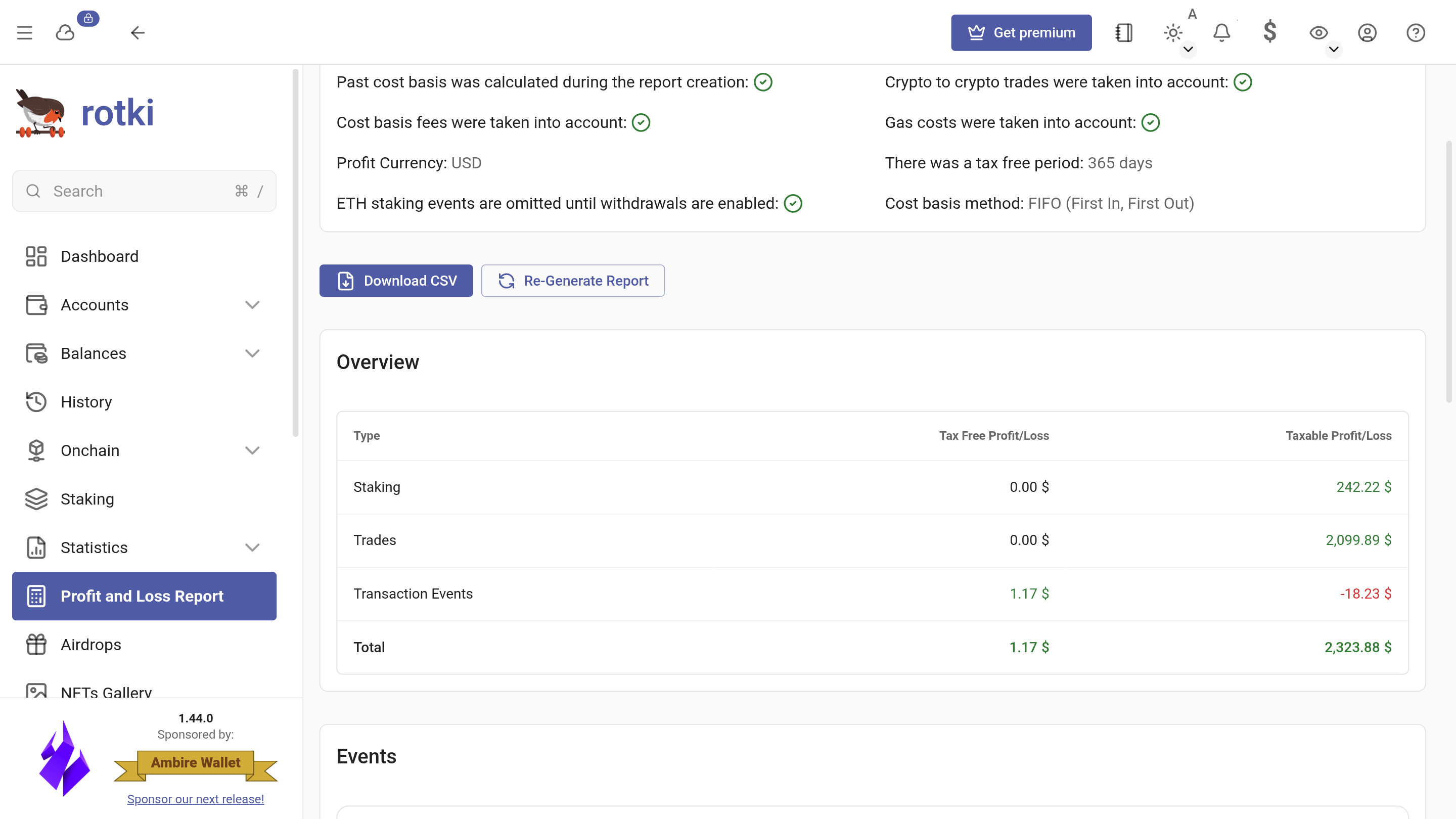This screenshot has width=1456, height=819.
Task: Click the Transaction Events row label
Action: (x=413, y=594)
